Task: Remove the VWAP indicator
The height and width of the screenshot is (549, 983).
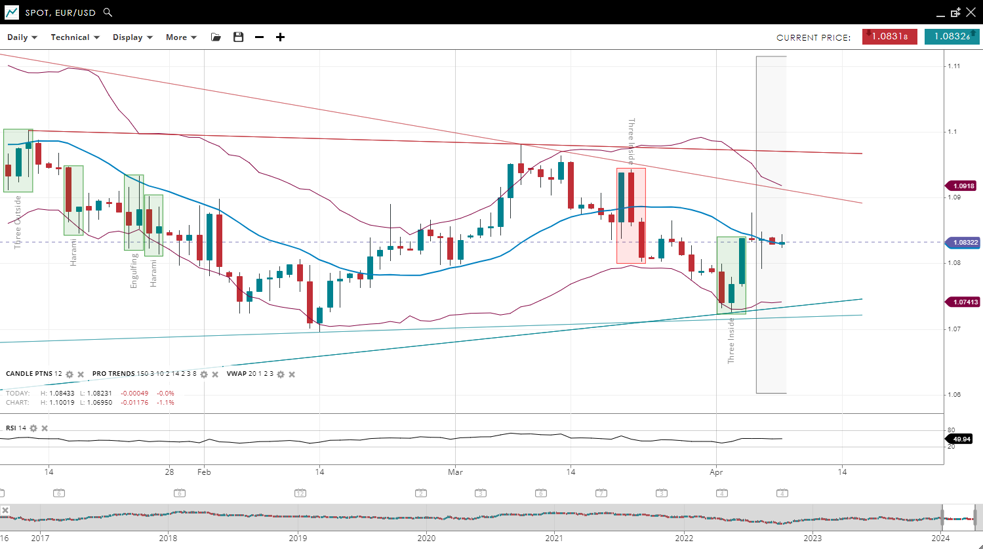Action: [x=292, y=374]
